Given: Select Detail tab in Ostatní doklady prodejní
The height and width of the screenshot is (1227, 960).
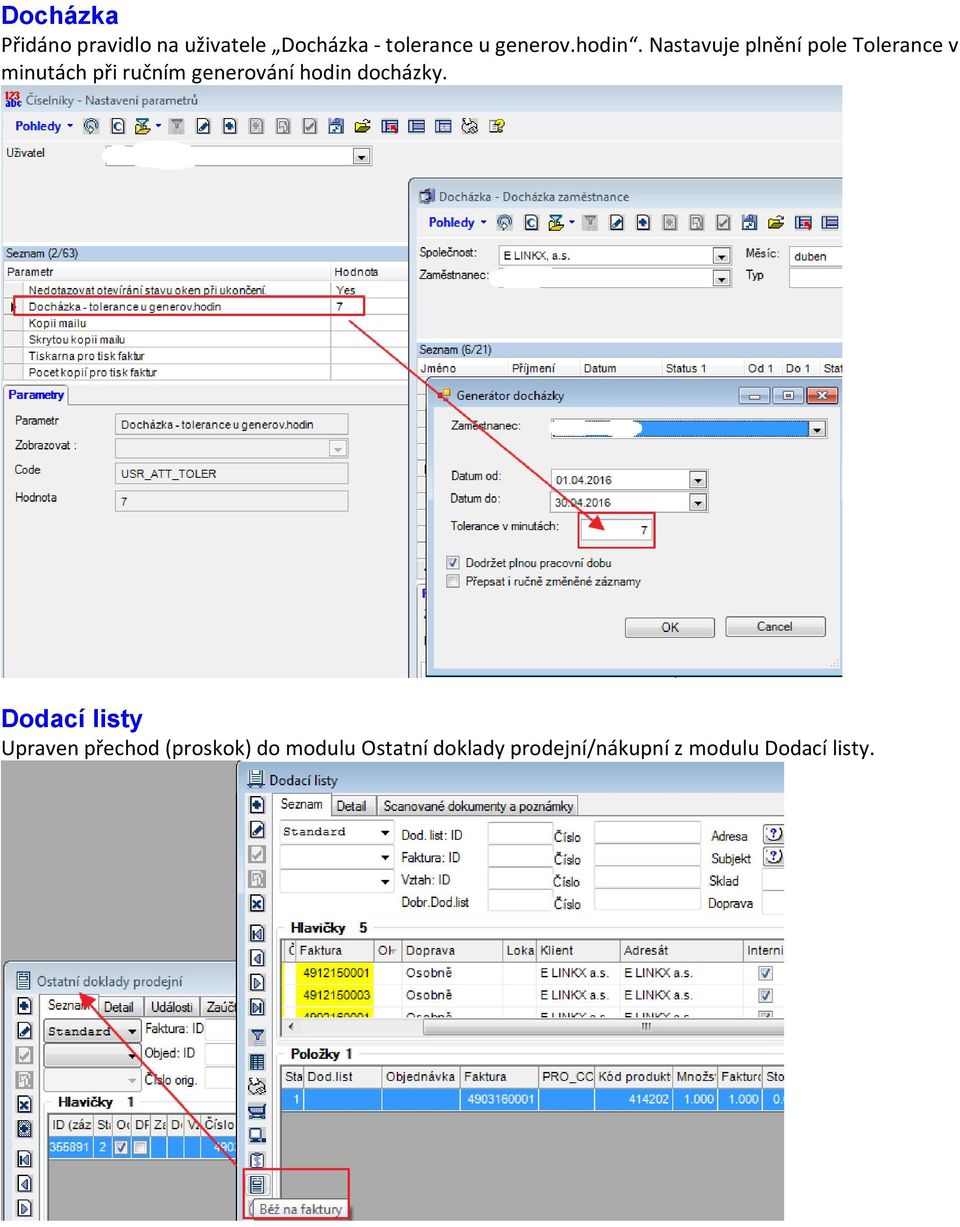Looking at the screenshot, I should [x=118, y=1007].
